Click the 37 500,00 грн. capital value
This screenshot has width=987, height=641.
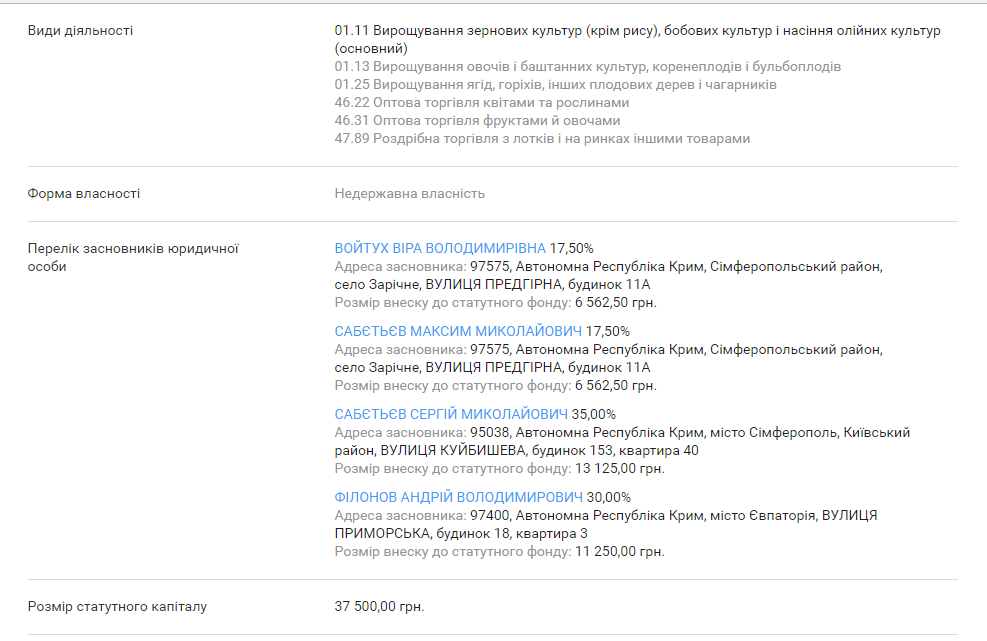(x=379, y=607)
